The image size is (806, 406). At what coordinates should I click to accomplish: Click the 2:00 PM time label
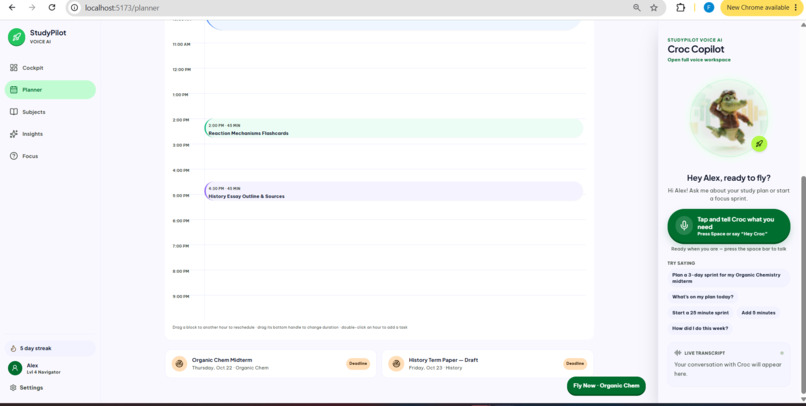point(181,120)
